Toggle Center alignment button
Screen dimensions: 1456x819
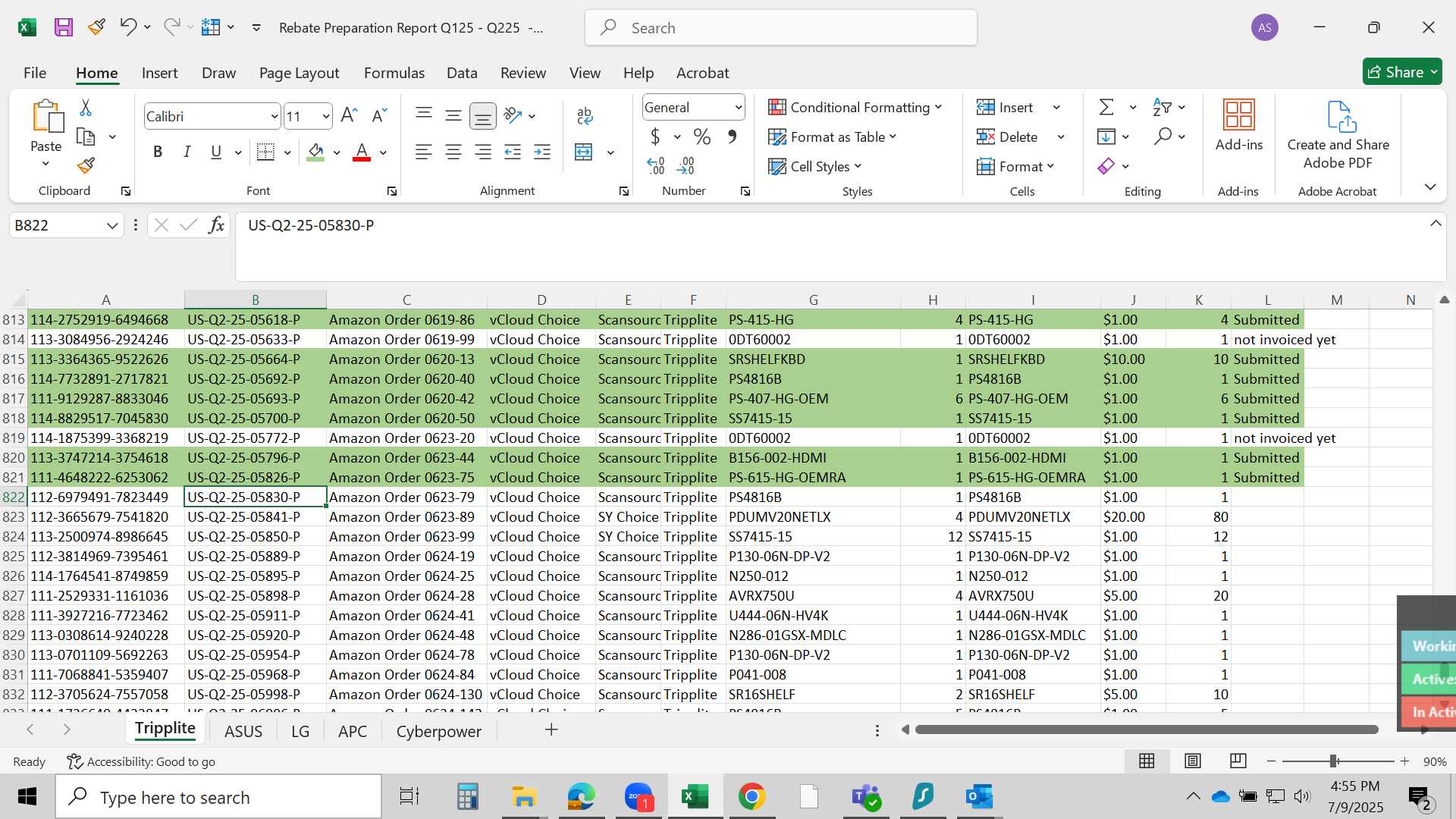(x=453, y=152)
